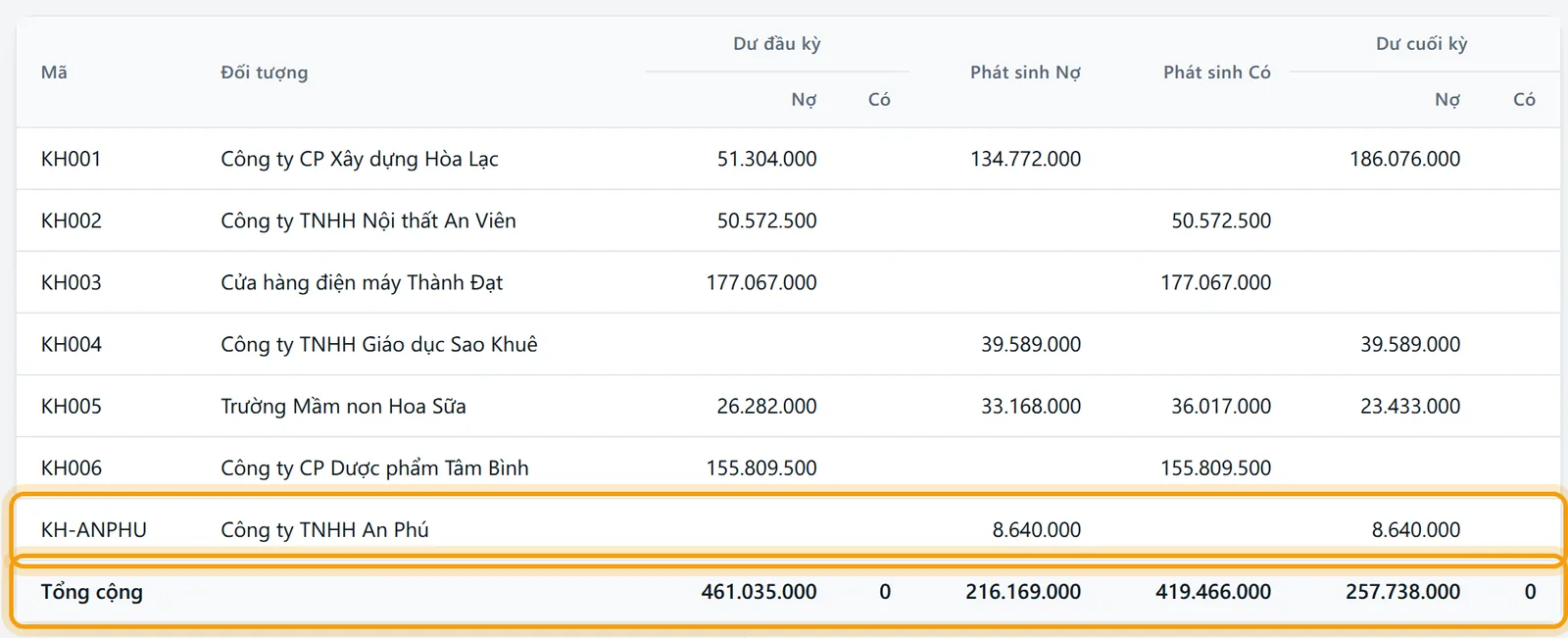Viewport: 1568px width, 638px height.
Task: Select the 'Dư cuối kỳ' group header
Action: [1421, 44]
